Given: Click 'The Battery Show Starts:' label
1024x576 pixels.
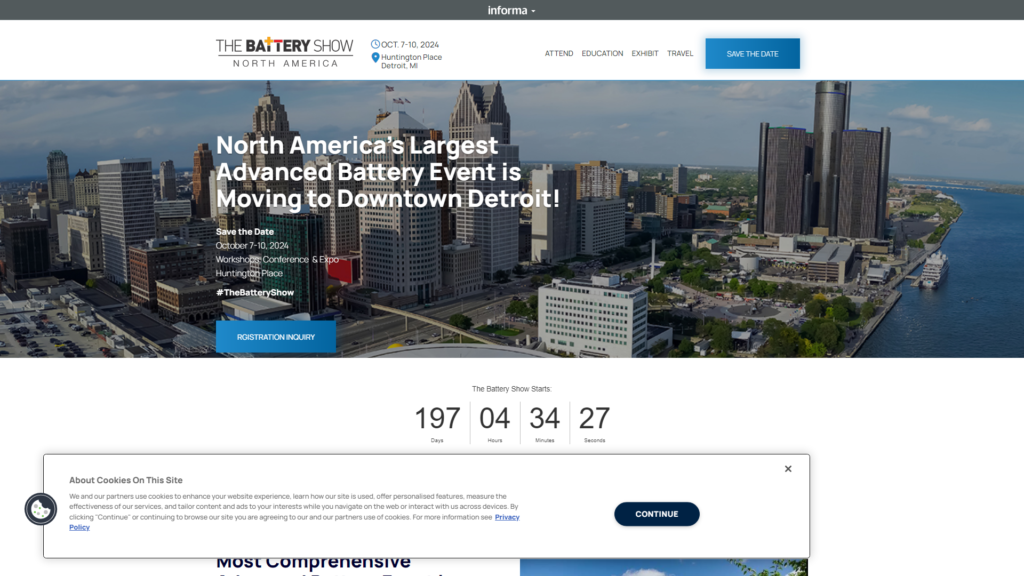Looking at the screenshot, I should 511,389.
